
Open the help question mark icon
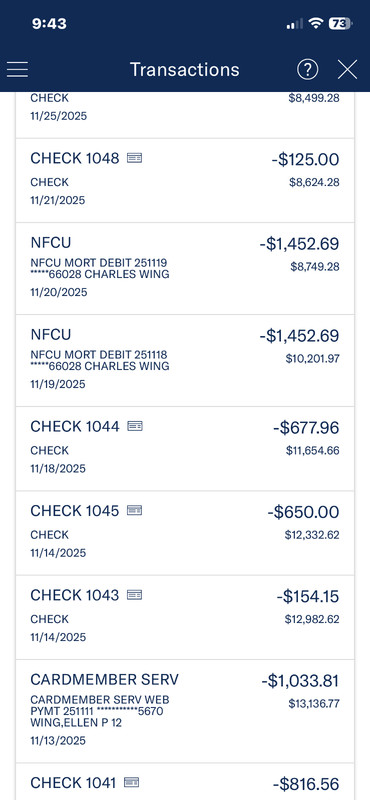point(308,69)
